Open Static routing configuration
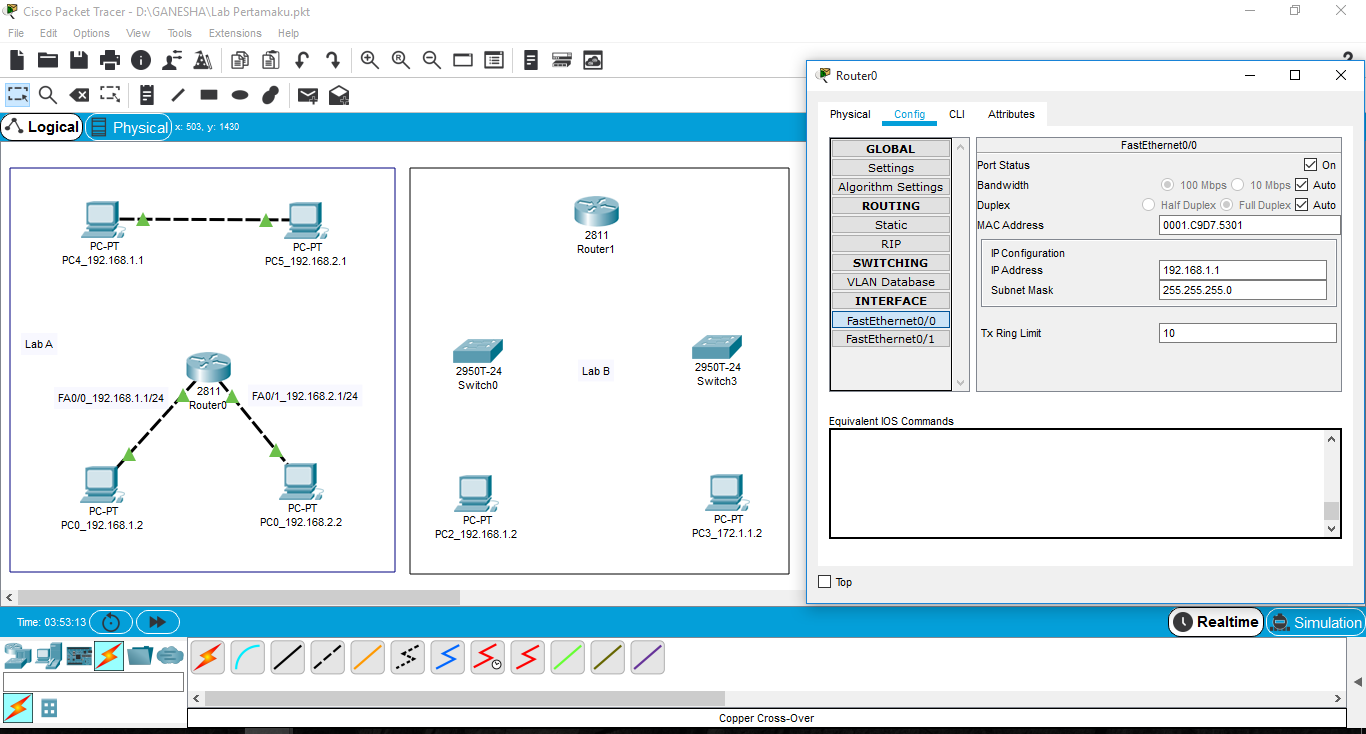Image resolution: width=1366 pixels, height=734 pixels. 891,225
